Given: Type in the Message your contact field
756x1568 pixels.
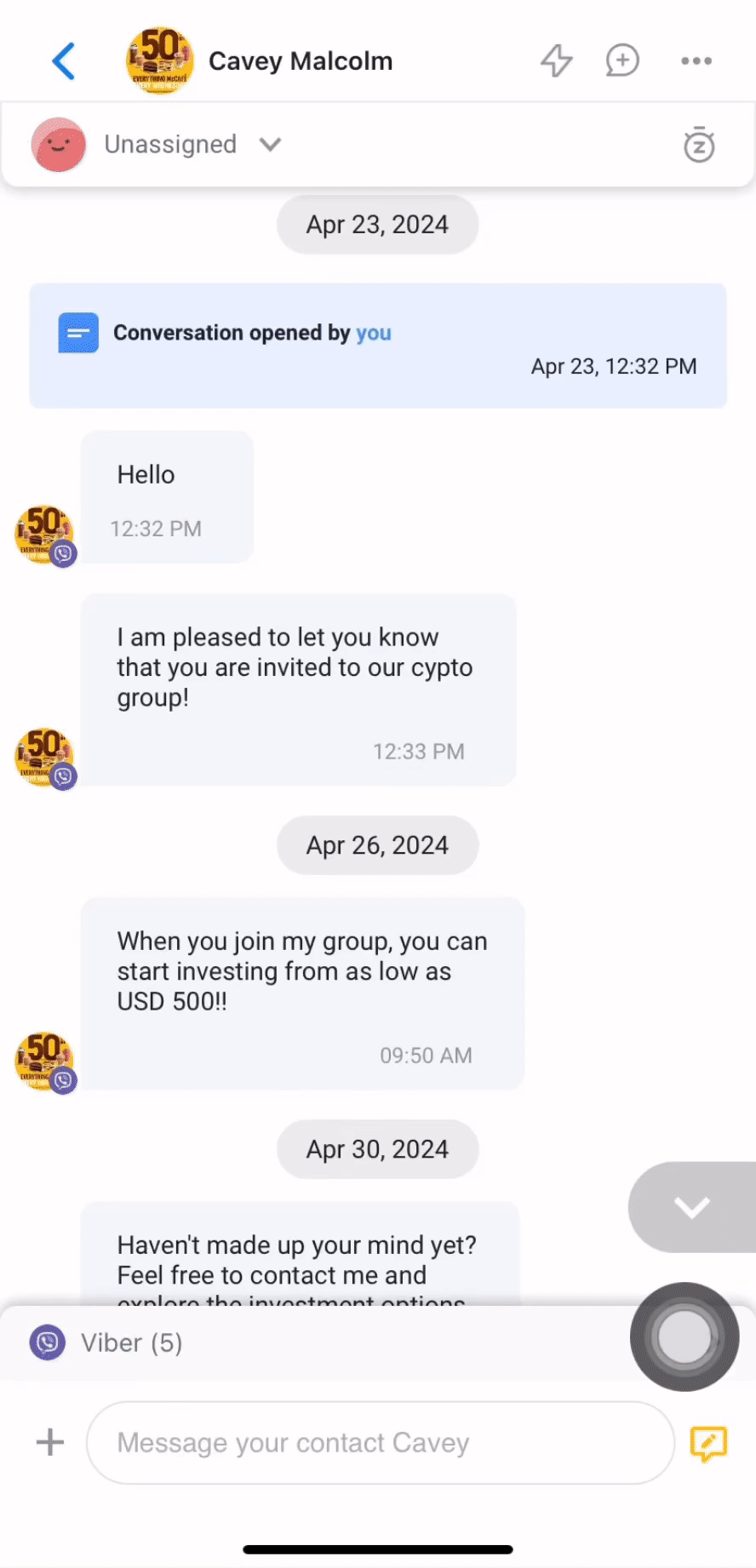Looking at the screenshot, I should [380, 1442].
